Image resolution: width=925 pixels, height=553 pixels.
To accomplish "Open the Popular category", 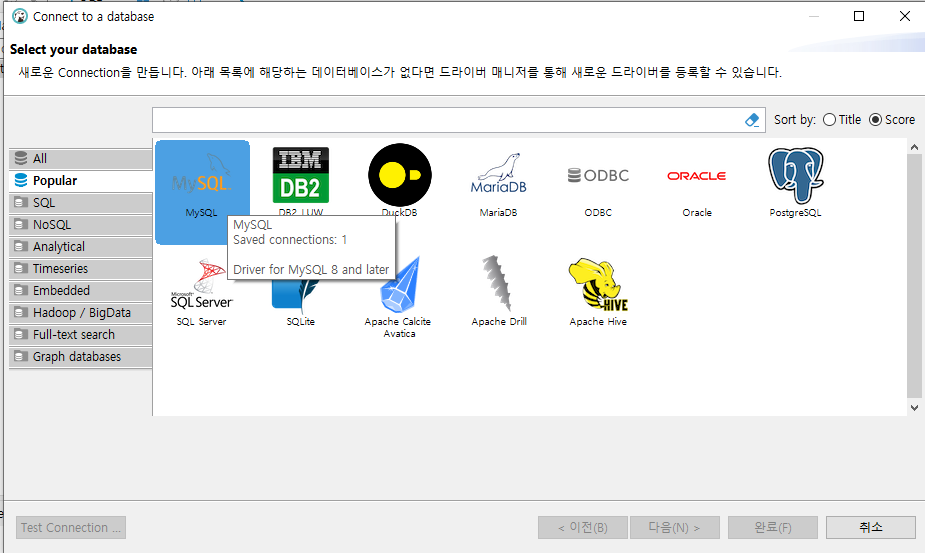I will click(x=81, y=181).
